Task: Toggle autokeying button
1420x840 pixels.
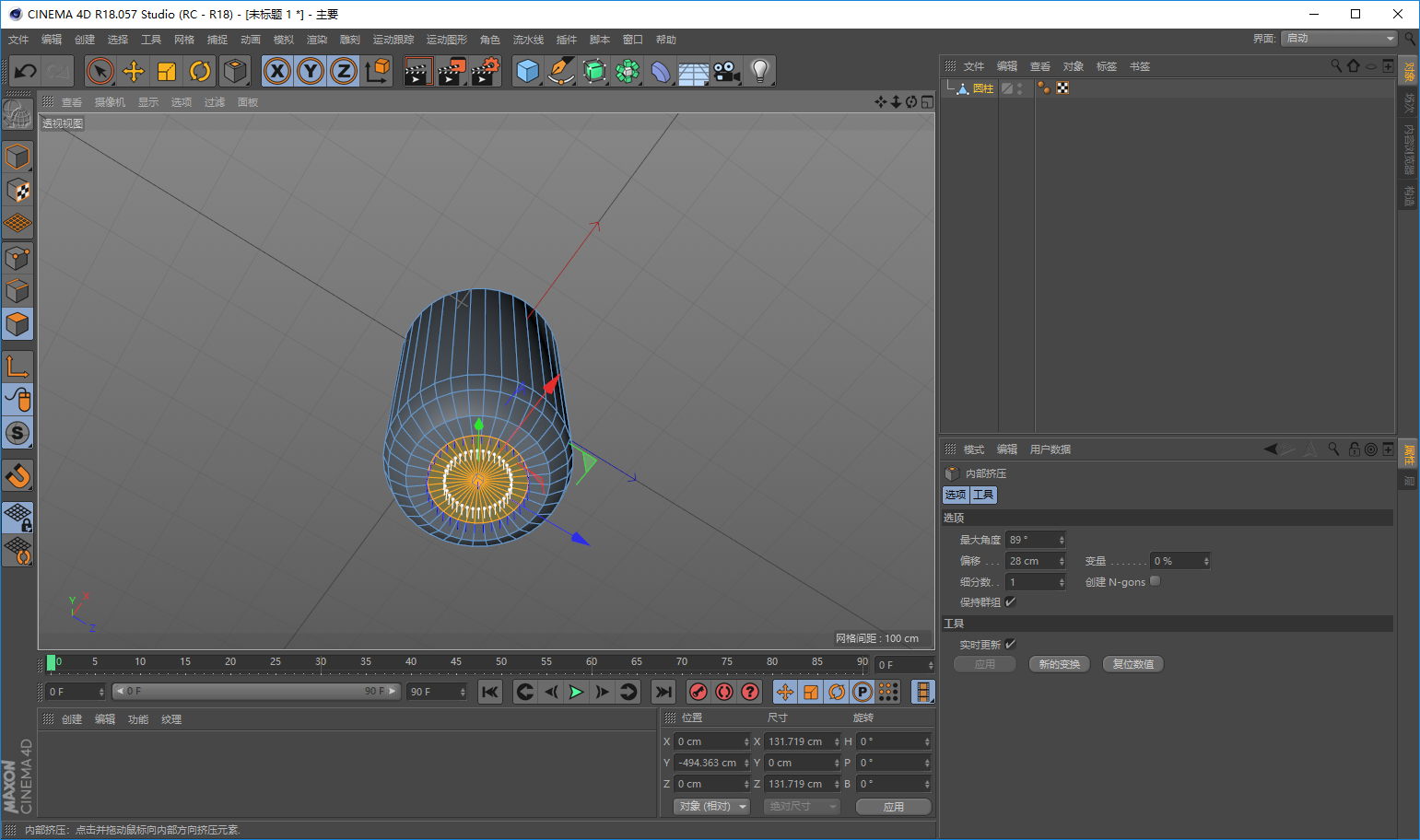Action: click(x=724, y=692)
